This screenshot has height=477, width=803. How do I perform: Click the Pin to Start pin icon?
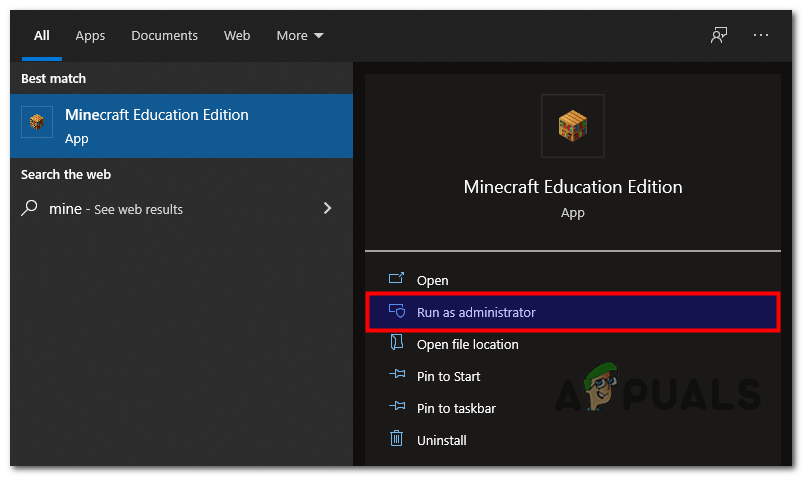tap(397, 374)
